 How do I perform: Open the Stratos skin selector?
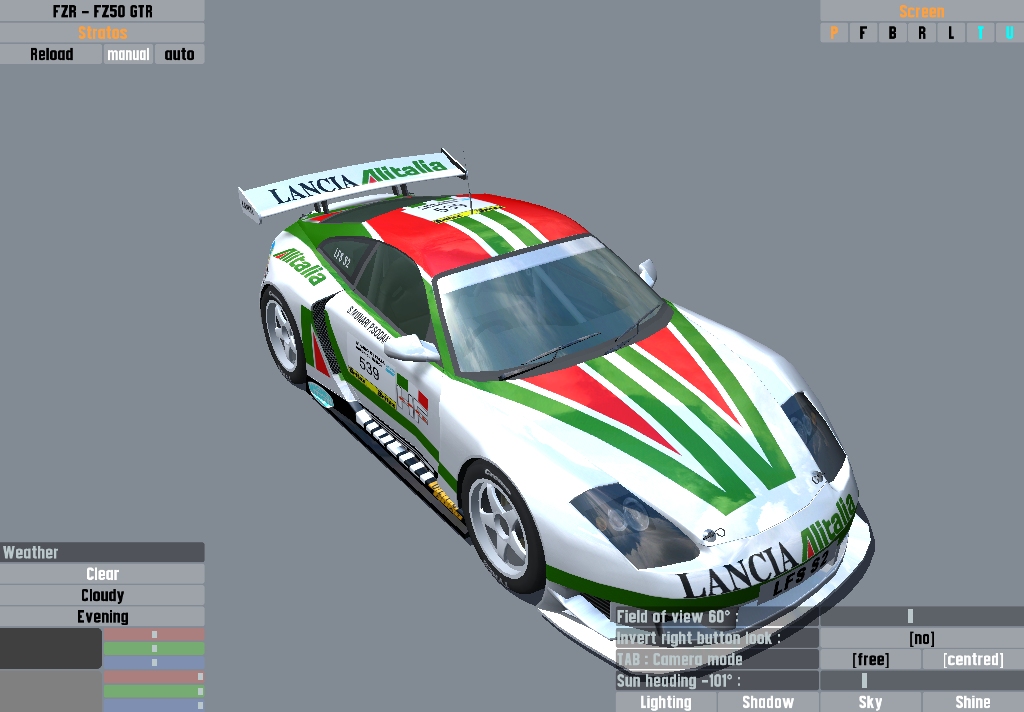102,33
